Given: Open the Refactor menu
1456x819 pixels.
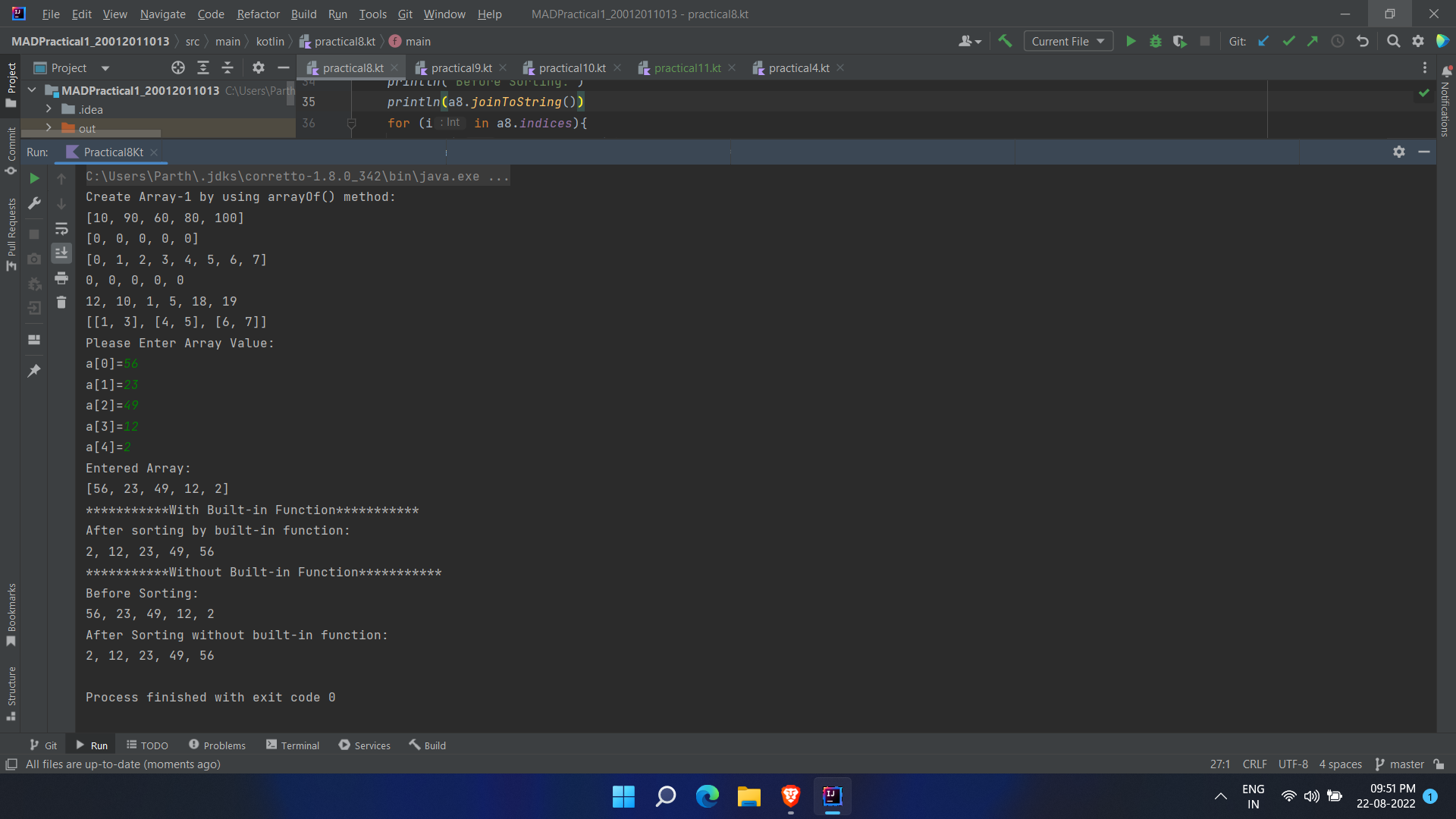Looking at the screenshot, I should coord(258,14).
